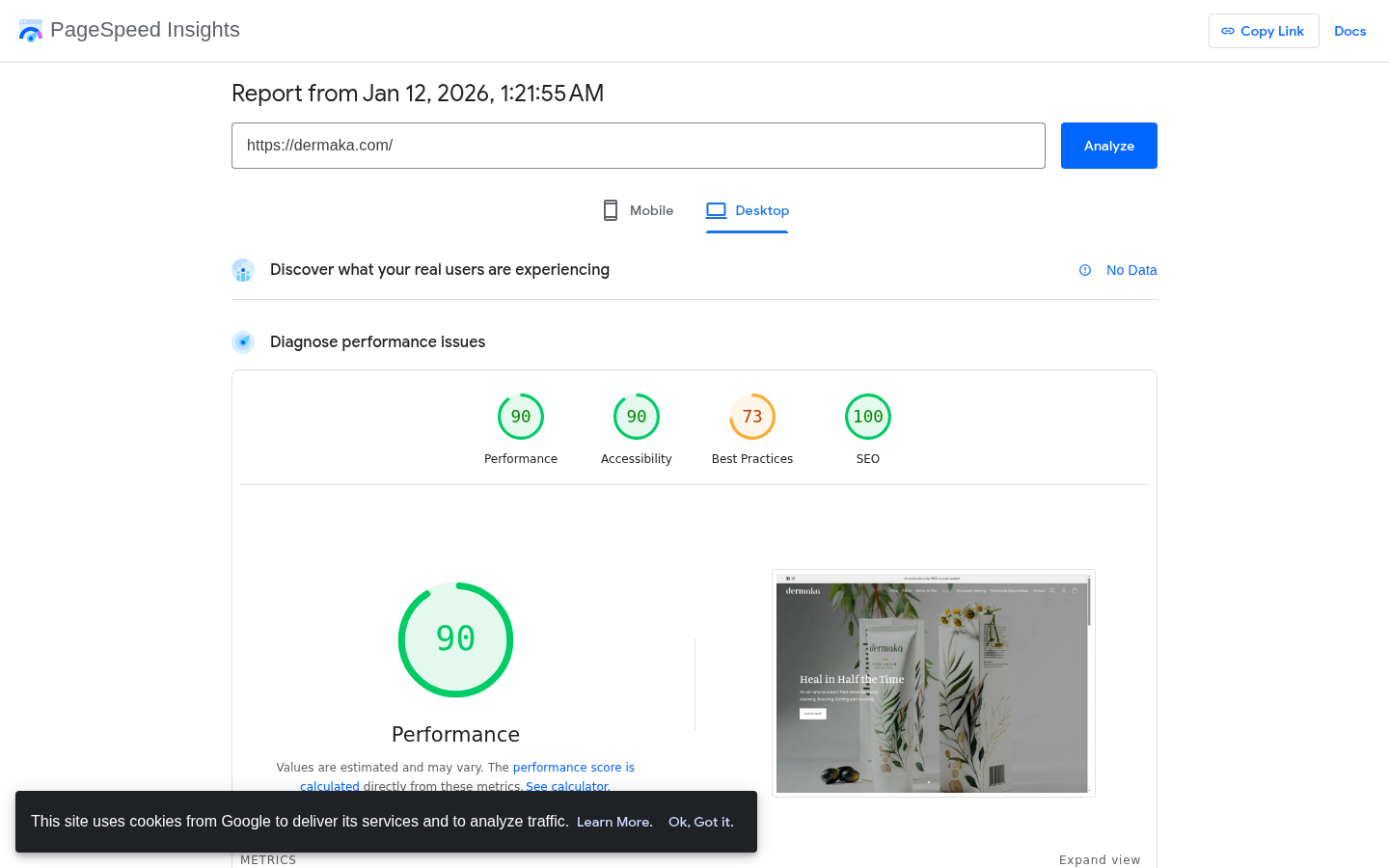Click the chain link icon inside Copy Link button
The width and height of the screenshot is (1389, 868).
pos(1228,31)
